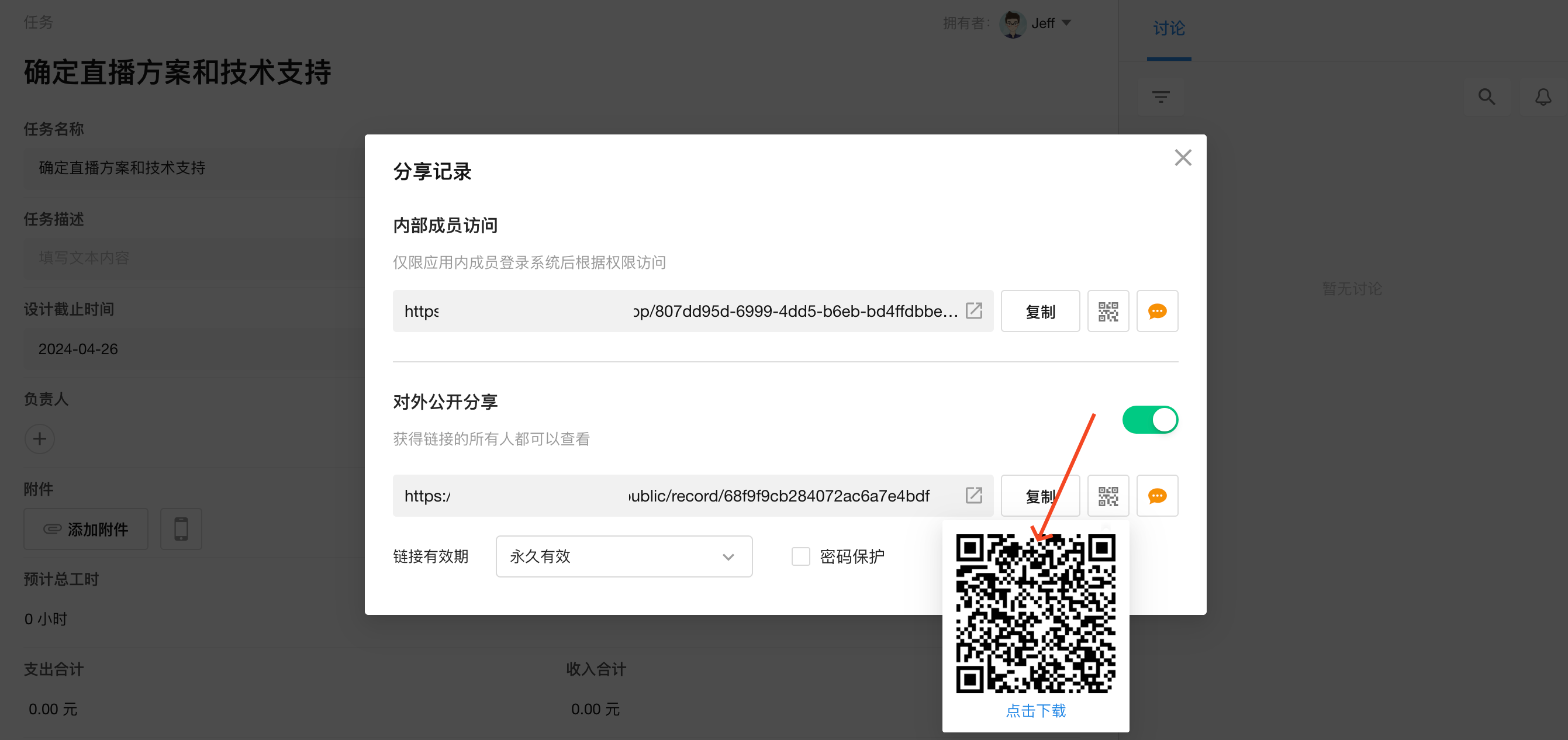
Task: Open internal member link in new window
Action: (973, 311)
